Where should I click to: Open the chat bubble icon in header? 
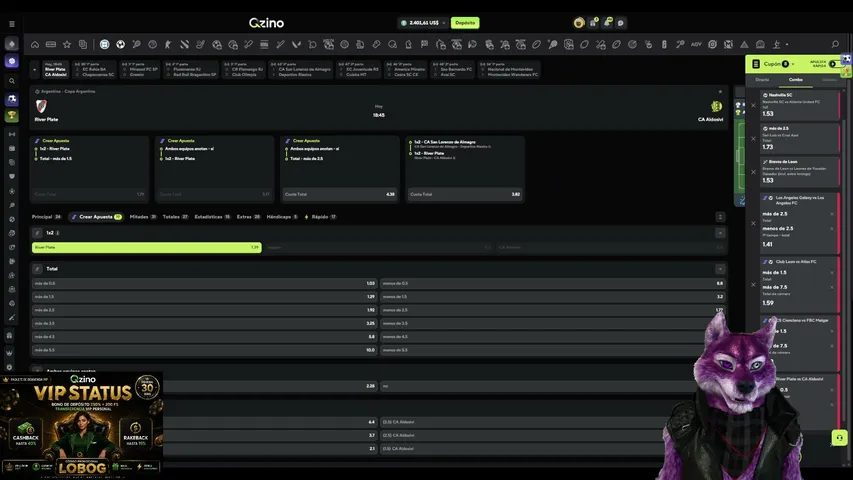point(621,23)
